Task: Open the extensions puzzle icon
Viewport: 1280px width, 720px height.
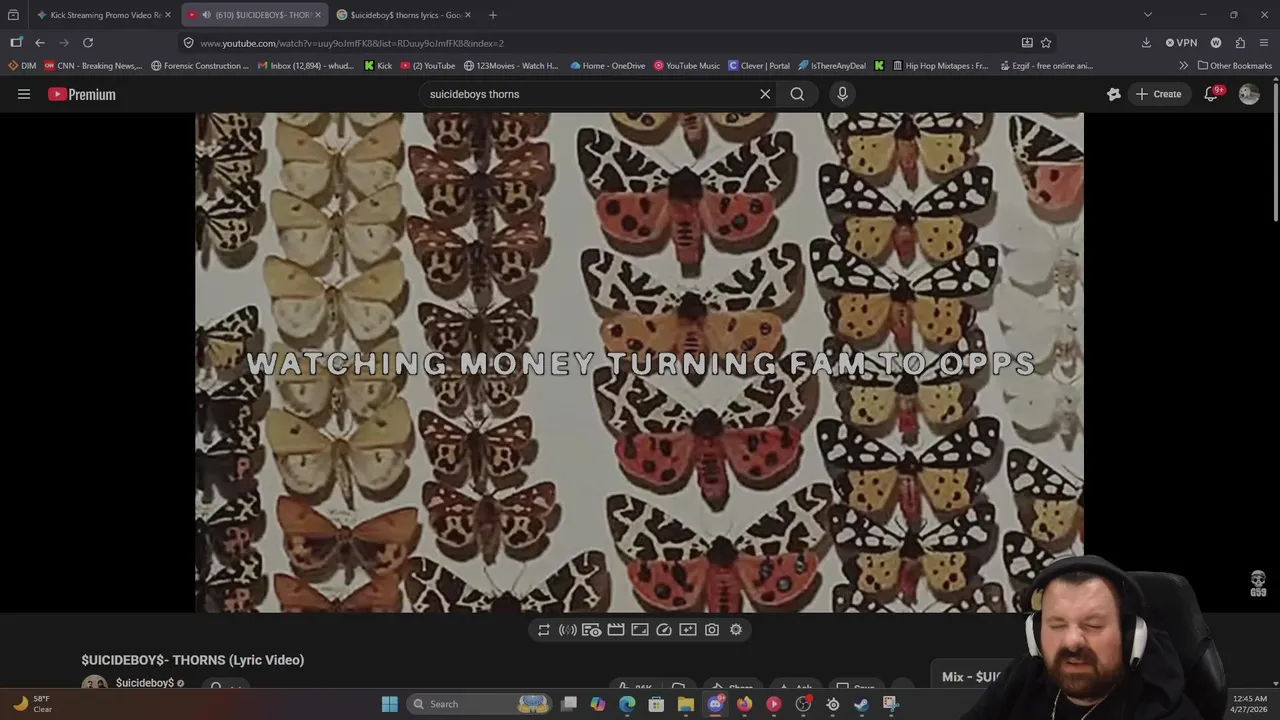Action: coord(1240,43)
